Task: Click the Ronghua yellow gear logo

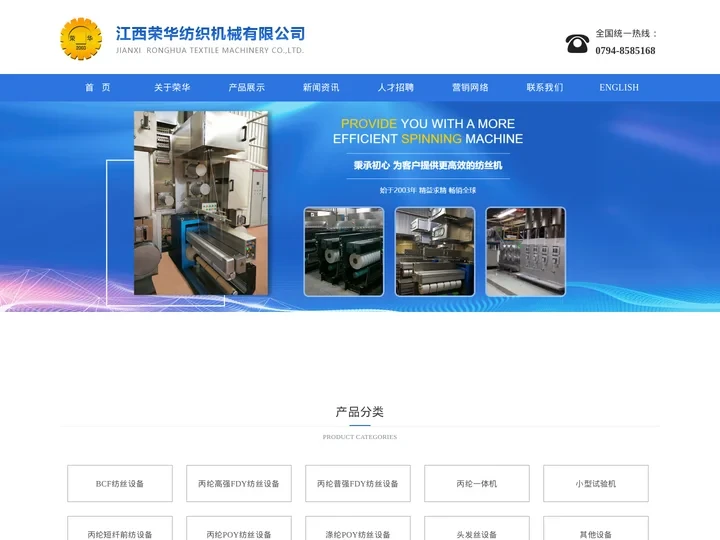Action: [x=81, y=40]
